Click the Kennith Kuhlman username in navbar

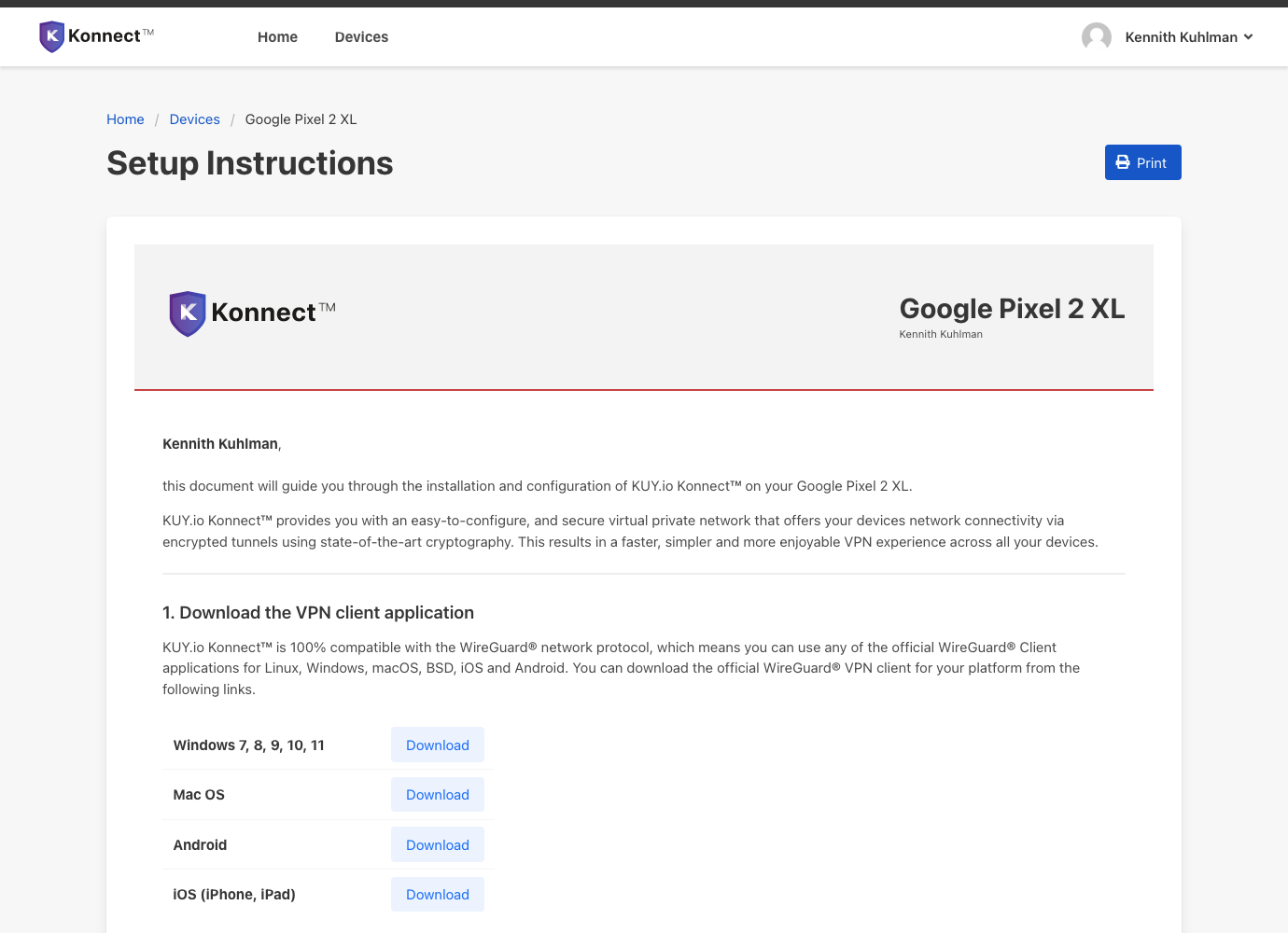1182,37
